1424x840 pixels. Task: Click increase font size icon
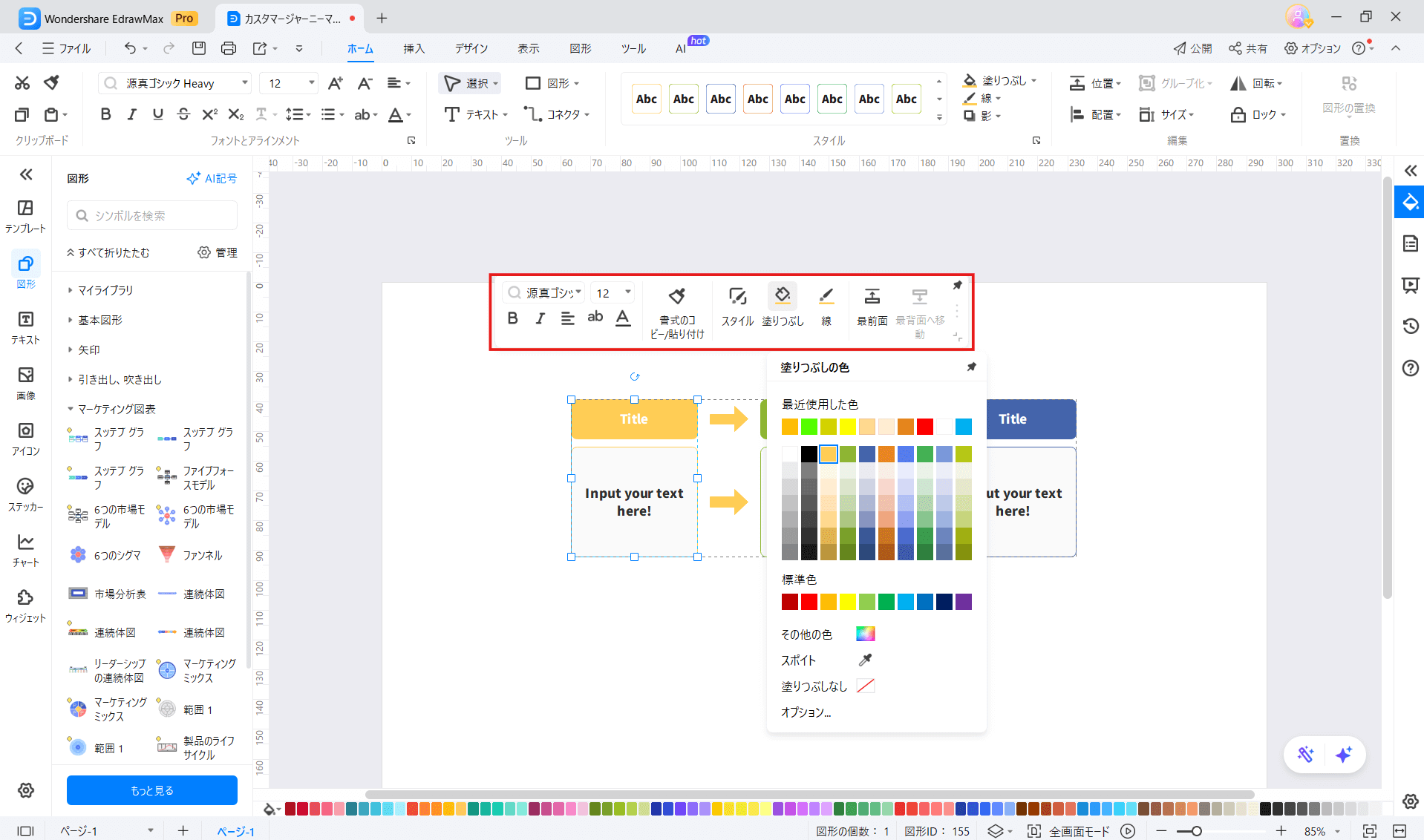(336, 83)
